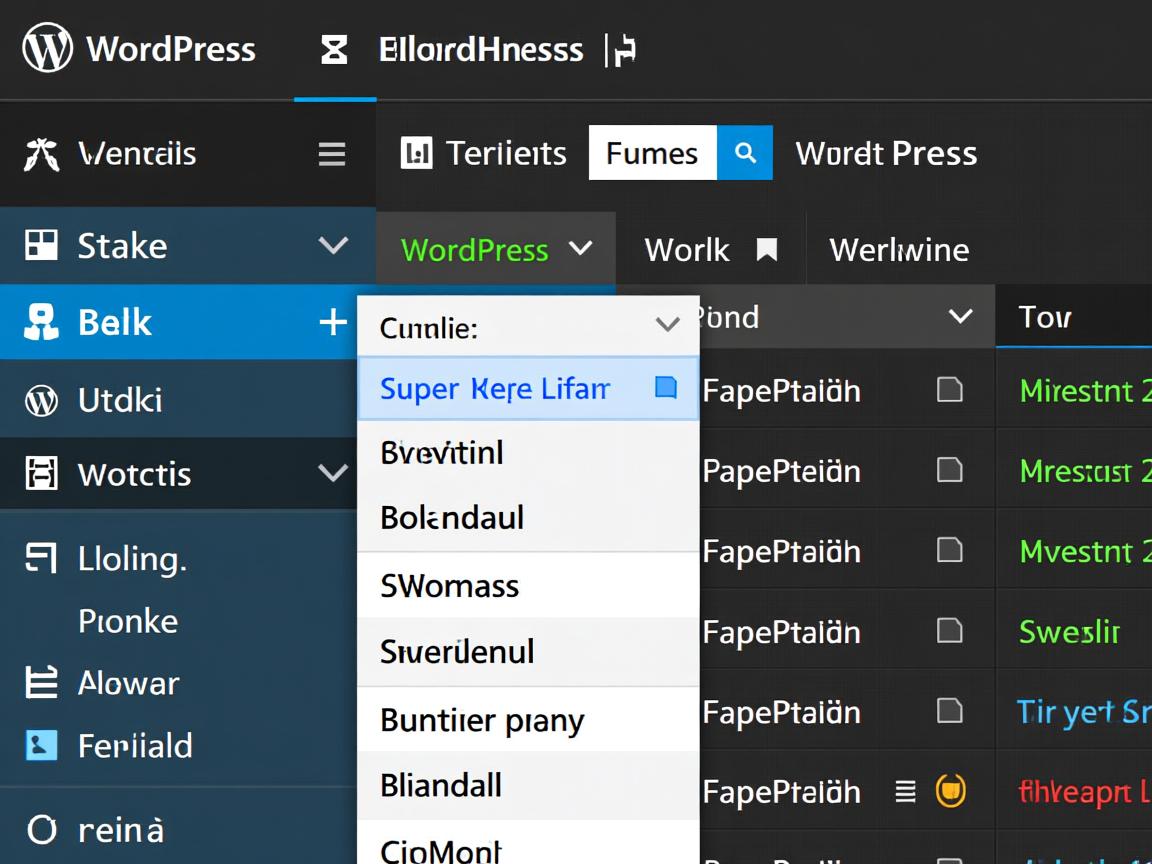Viewport: 1152px width, 864px height.
Task: Click the blue square toggle beside Super Kere Lifam
Action: coord(665,387)
